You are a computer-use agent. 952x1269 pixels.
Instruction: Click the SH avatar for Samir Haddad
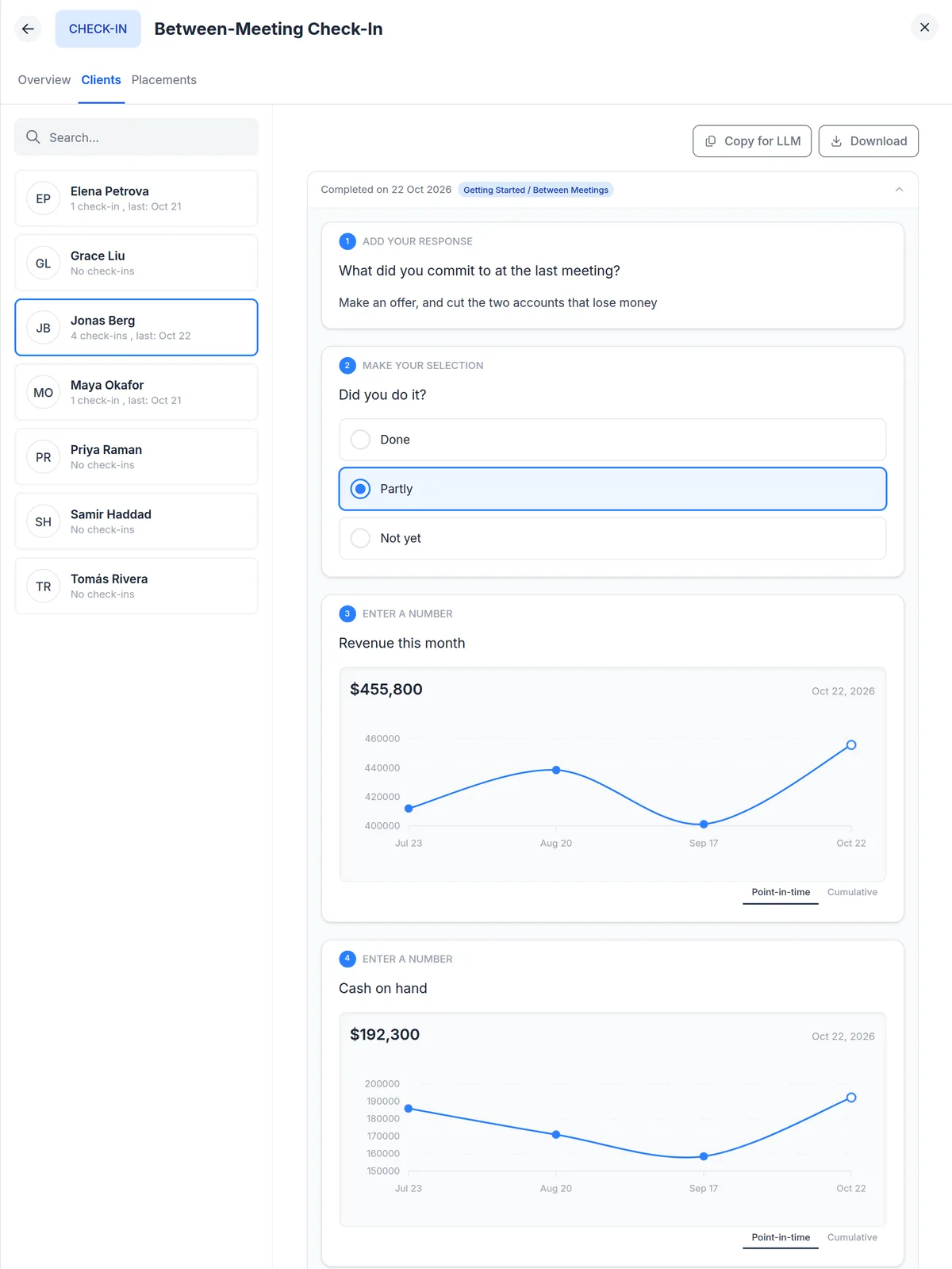click(x=44, y=521)
